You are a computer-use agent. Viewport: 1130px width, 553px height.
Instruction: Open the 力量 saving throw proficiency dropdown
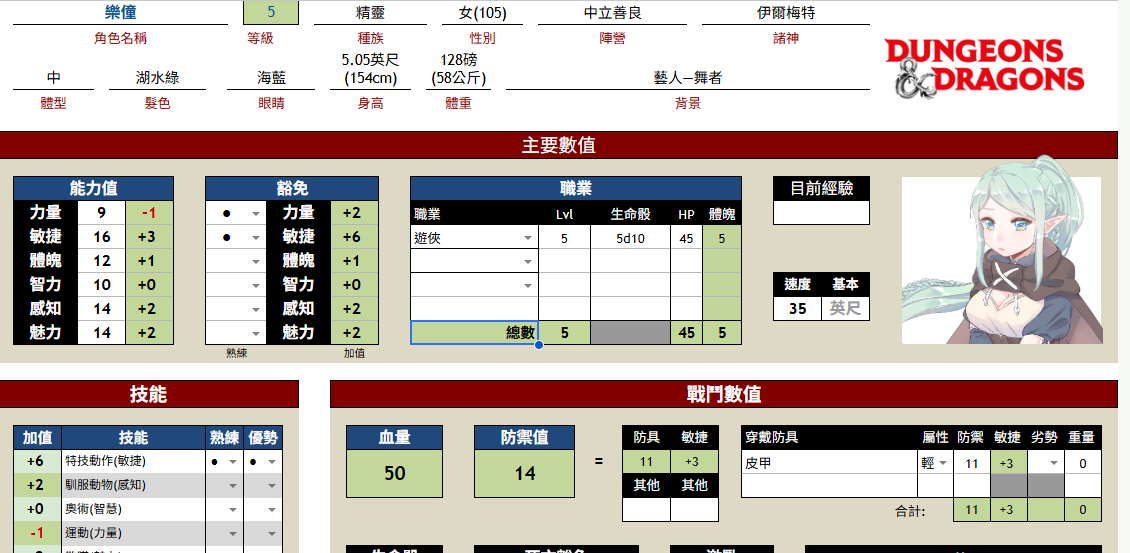(255, 213)
